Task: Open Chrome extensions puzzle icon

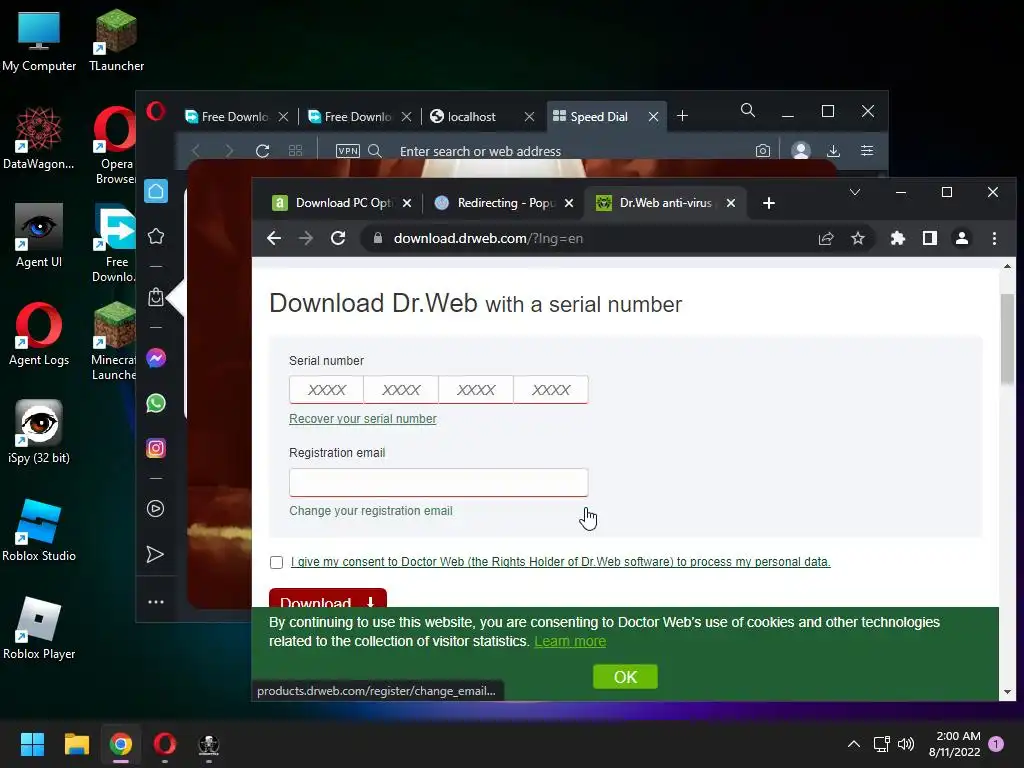Action: pyautogui.click(x=898, y=238)
